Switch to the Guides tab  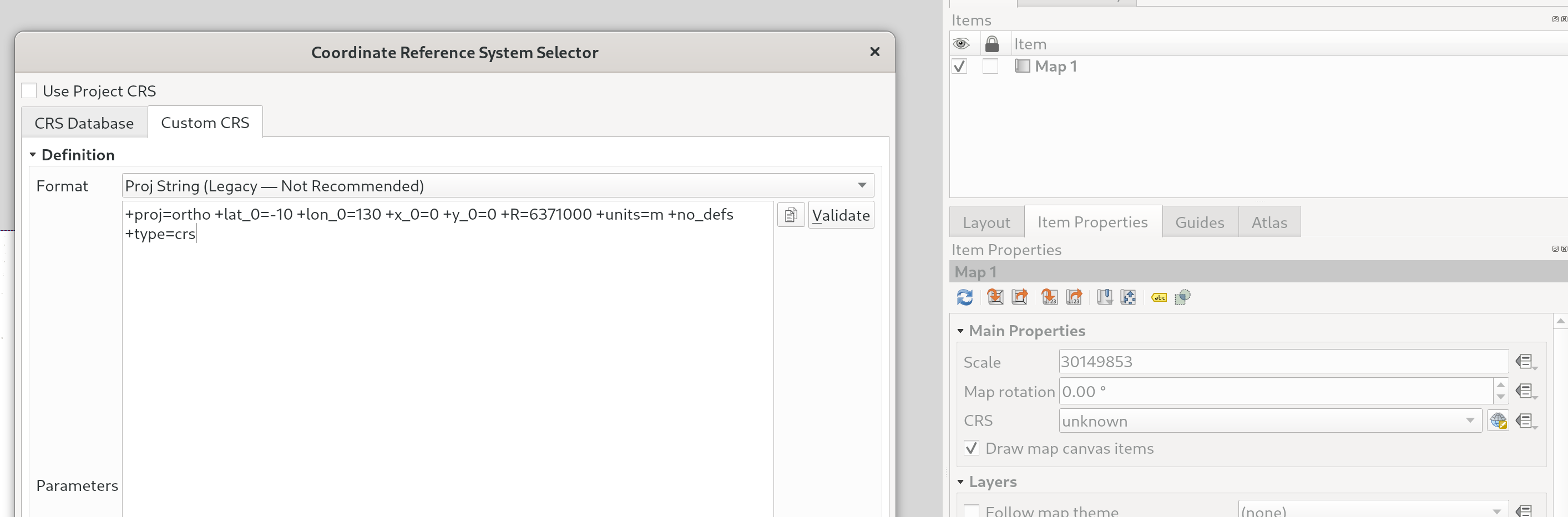pos(1199,222)
